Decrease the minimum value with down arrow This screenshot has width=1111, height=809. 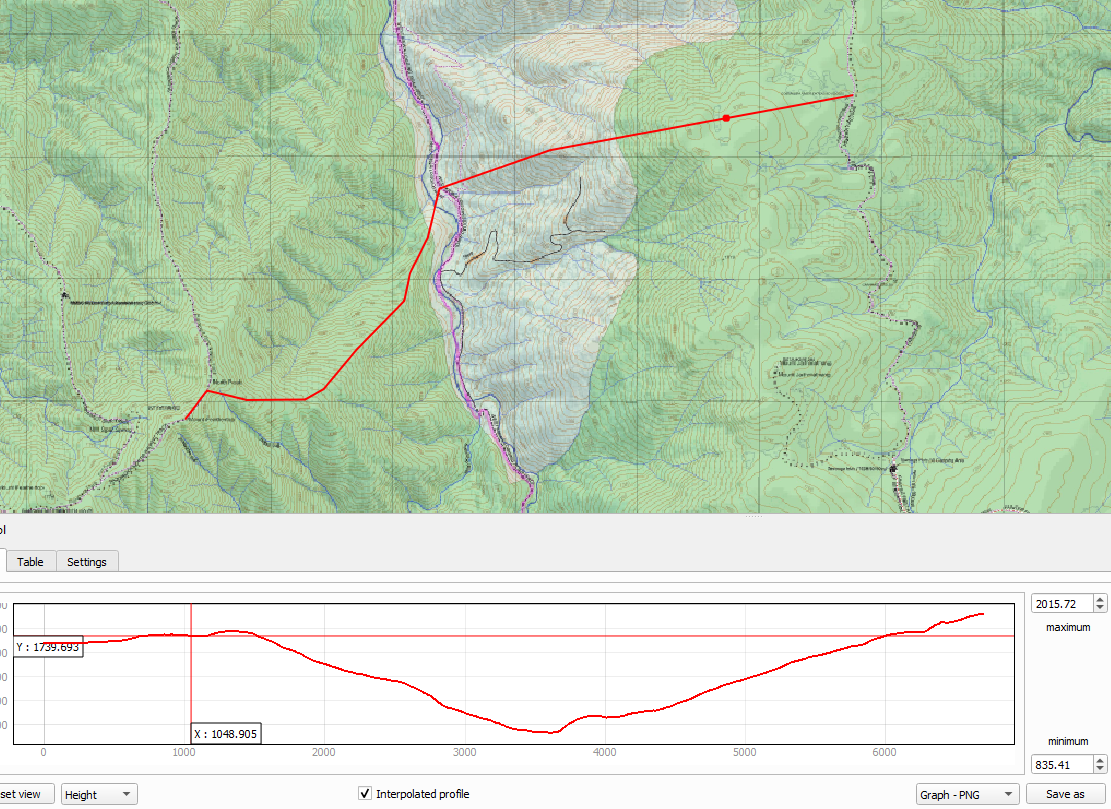tap(1100, 769)
